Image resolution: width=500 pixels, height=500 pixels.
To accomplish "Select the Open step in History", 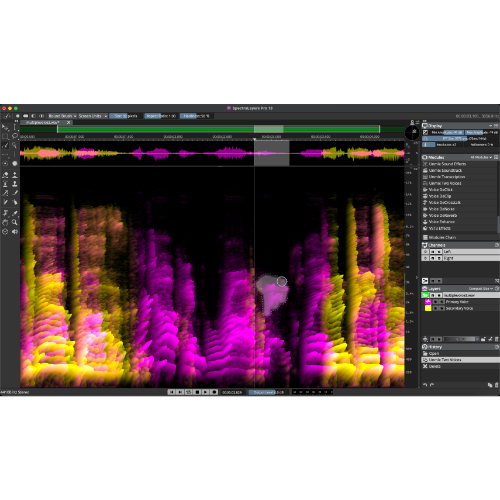I will pyautogui.click(x=460, y=354).
